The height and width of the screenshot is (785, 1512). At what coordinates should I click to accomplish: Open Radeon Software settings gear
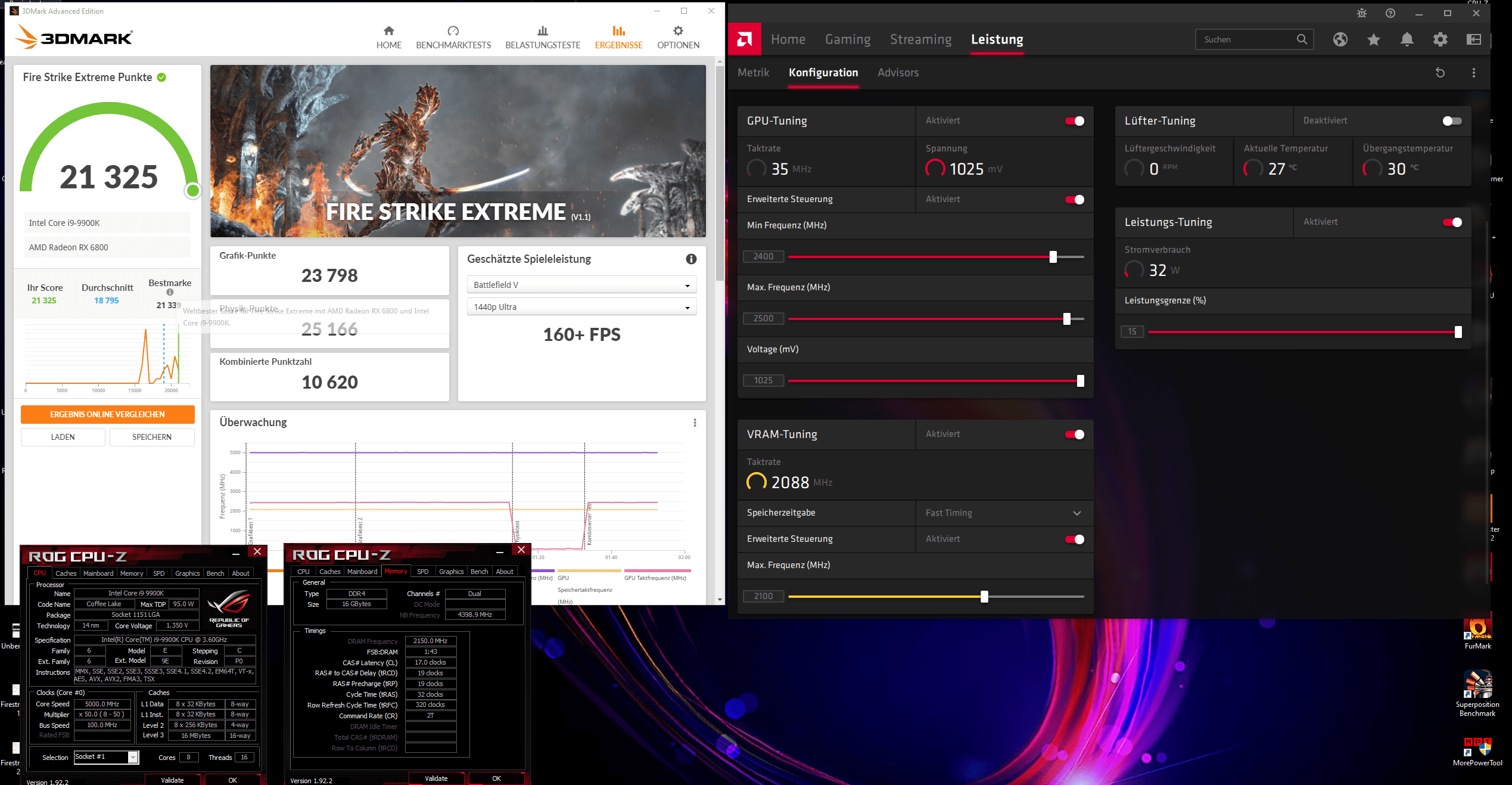(1441, 39)
